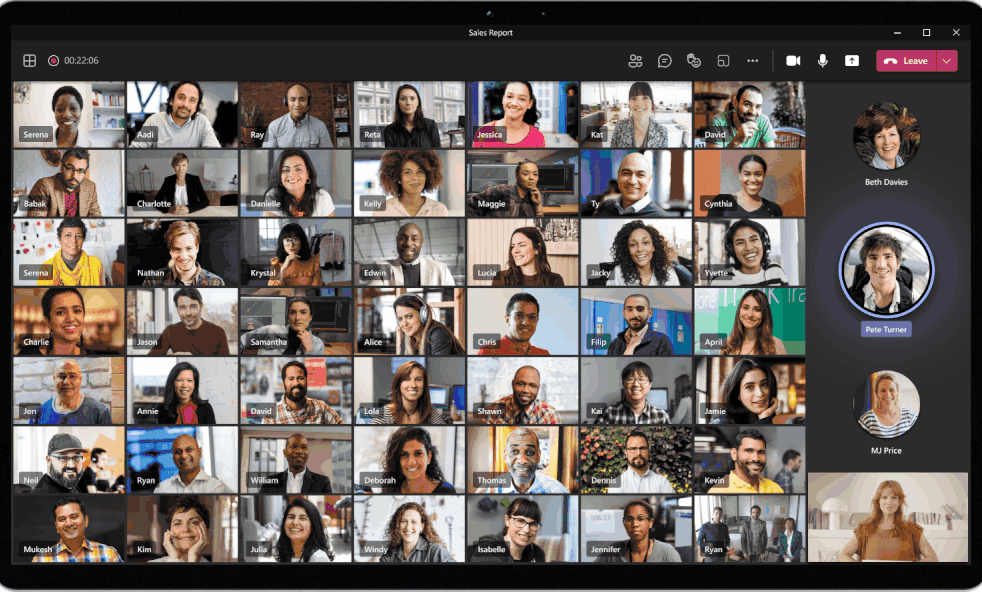Open More actions ellipsis menu
The width and height of the screenshot is (982, 603).
click(753, 61)
